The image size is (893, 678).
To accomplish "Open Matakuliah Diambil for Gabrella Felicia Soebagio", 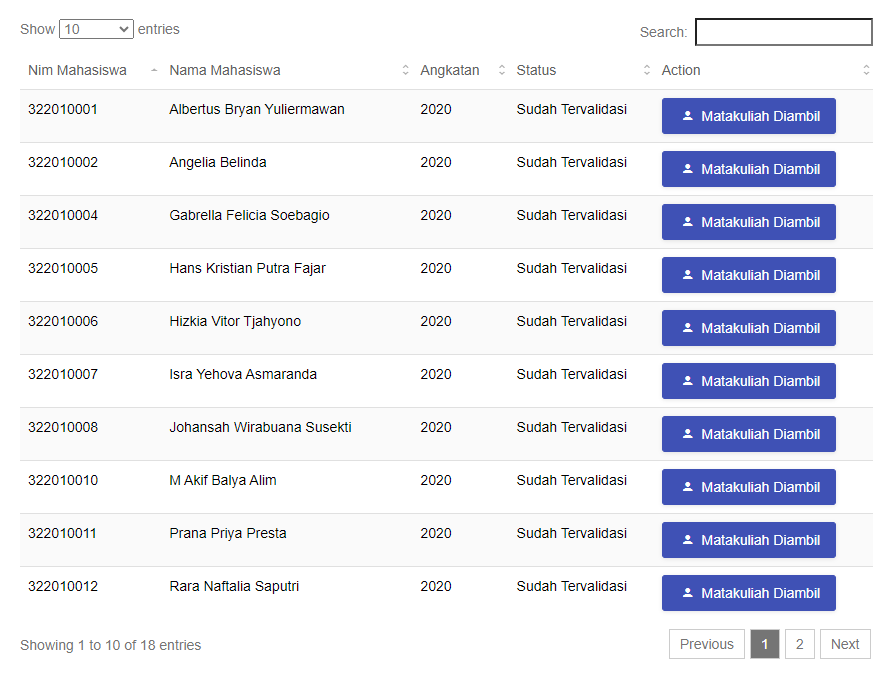I will pos(749,222).
